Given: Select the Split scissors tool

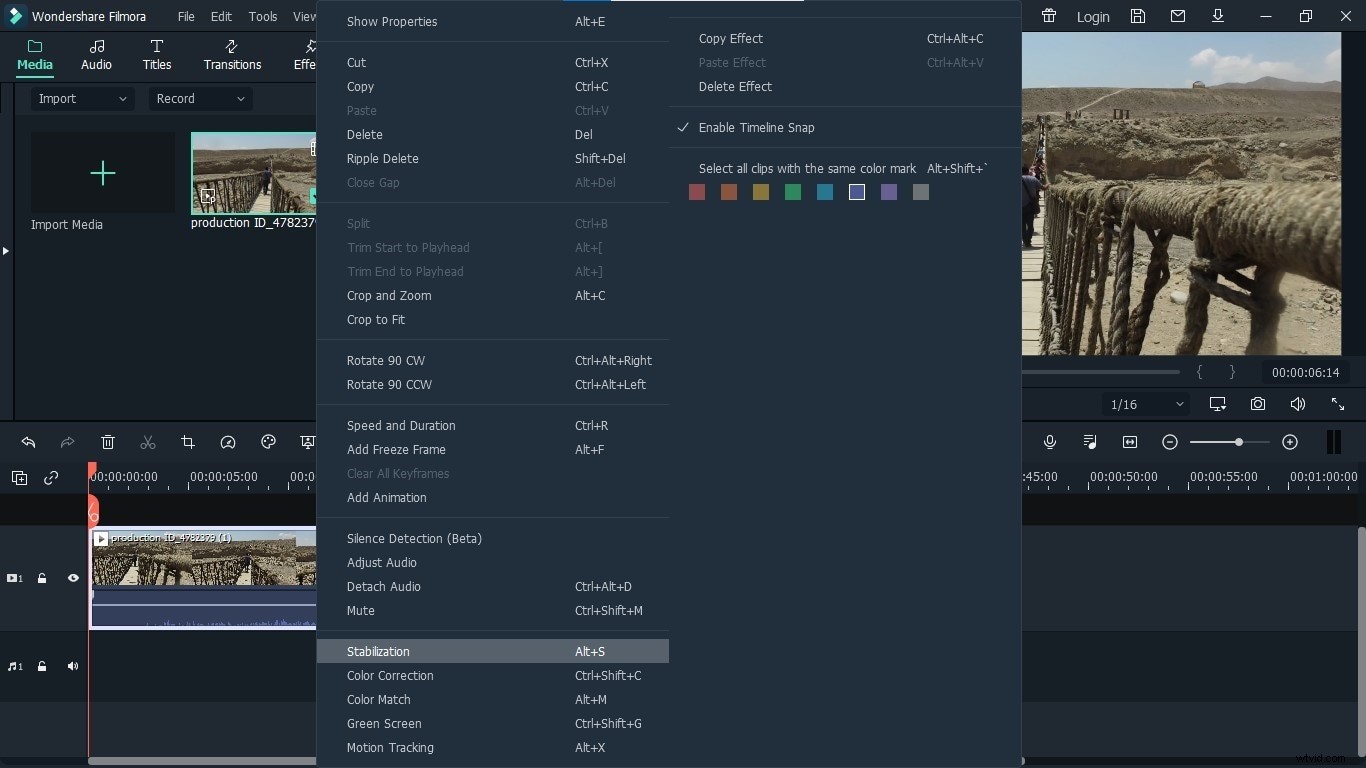Looking at the screenshot, I should coord(147,442).
